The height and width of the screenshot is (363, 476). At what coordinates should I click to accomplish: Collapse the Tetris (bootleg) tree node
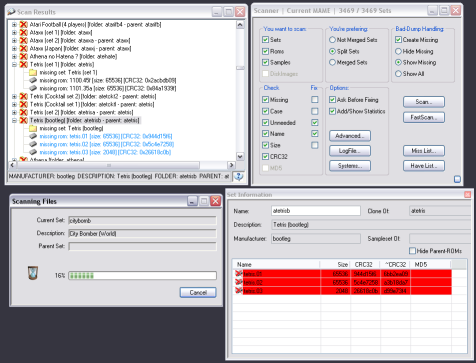click(14, 120)
